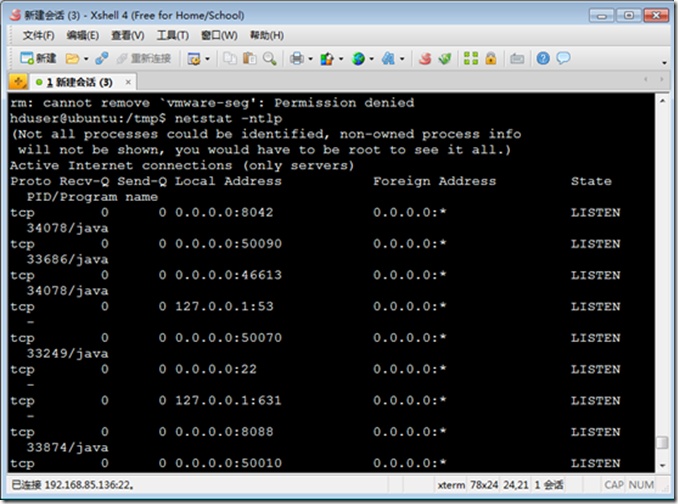Click the Find magnifier icon
Image resolution: width=678 pixels, height=504 pixels.
pyautogui.click(x=270, y=58)
